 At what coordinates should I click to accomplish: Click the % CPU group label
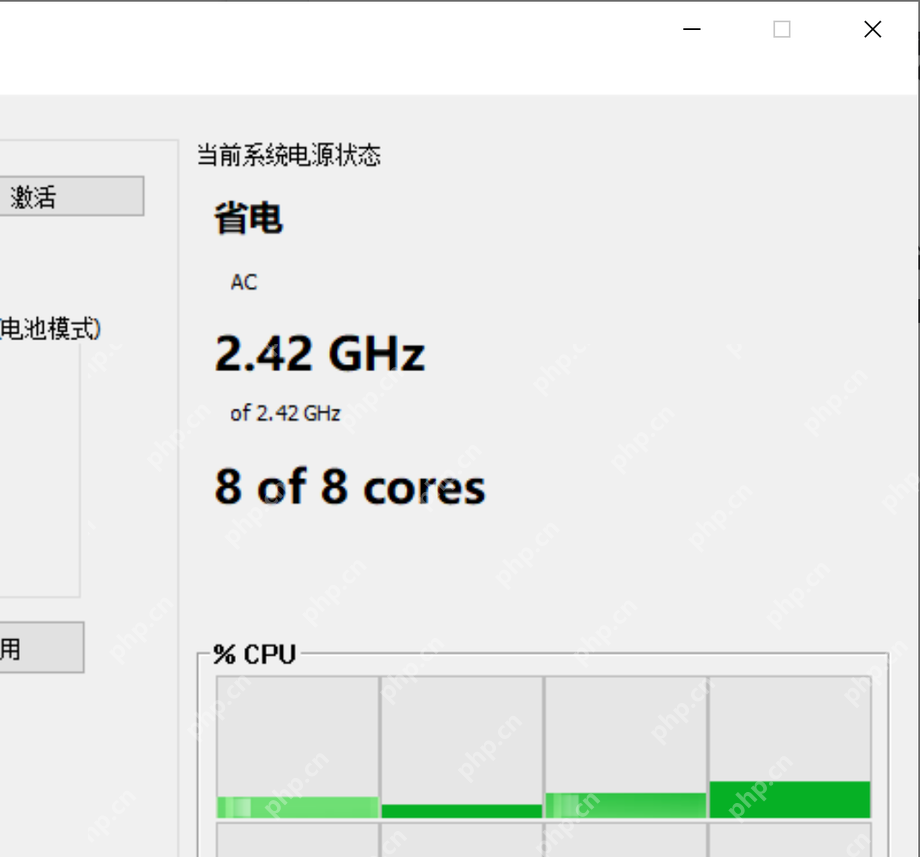coord(254,655)
